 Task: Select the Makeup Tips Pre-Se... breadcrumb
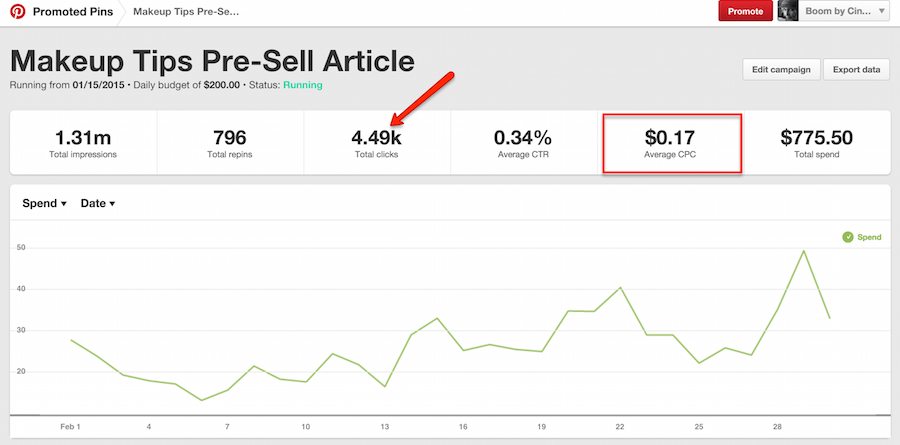186,11
